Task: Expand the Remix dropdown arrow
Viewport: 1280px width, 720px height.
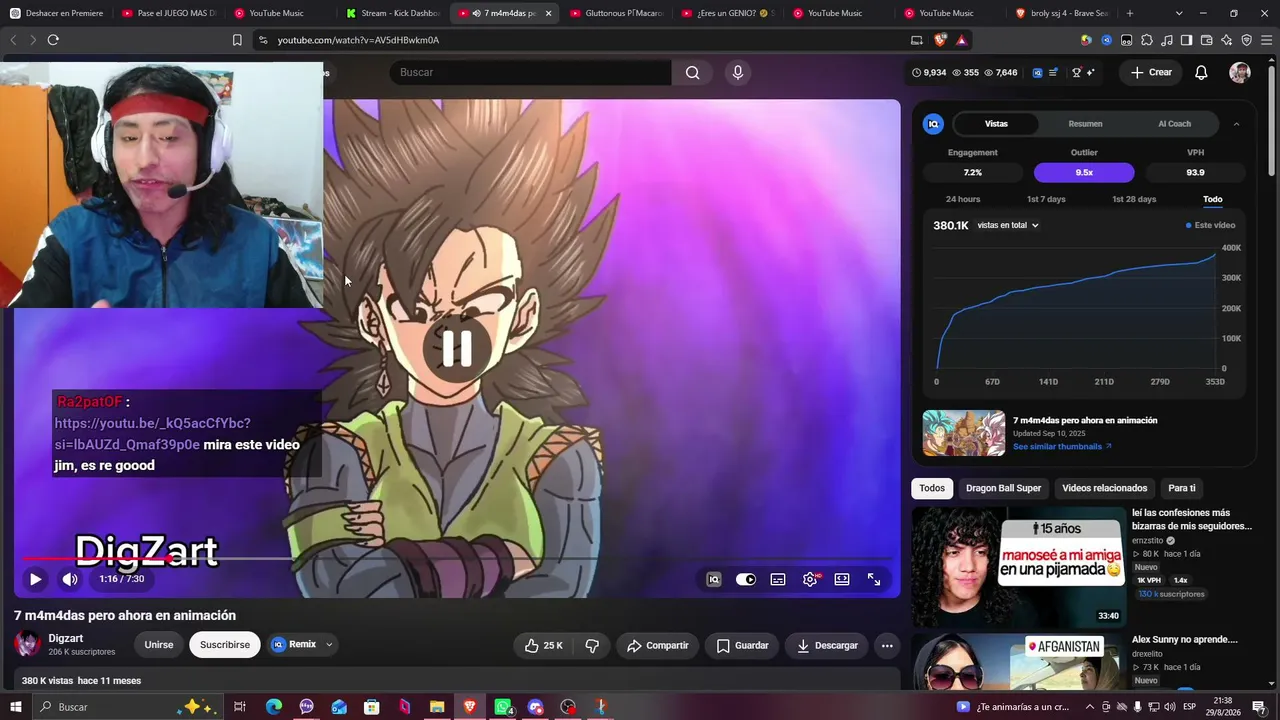Action: [x=329, y=645]
